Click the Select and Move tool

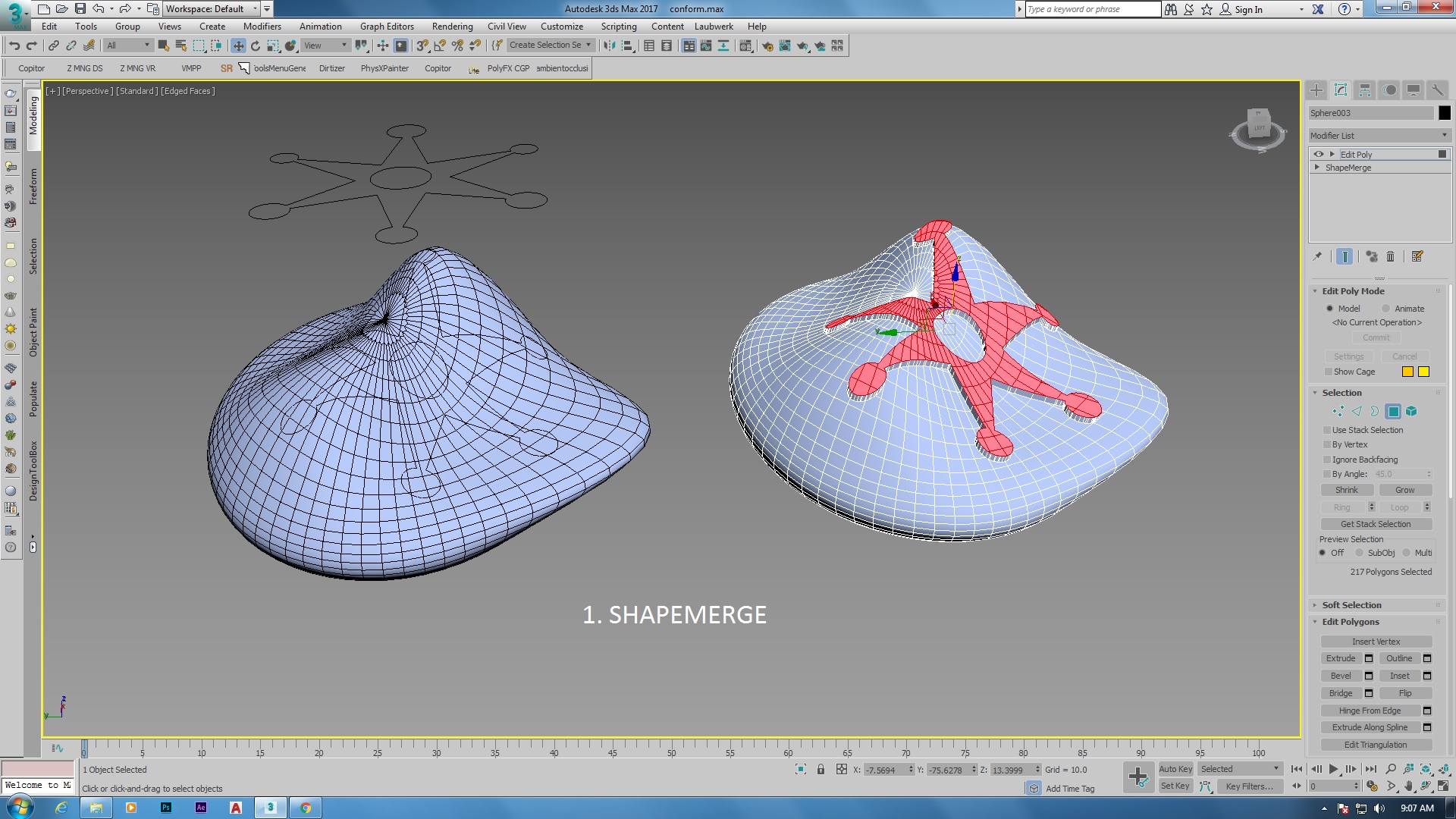click(238, 46)
